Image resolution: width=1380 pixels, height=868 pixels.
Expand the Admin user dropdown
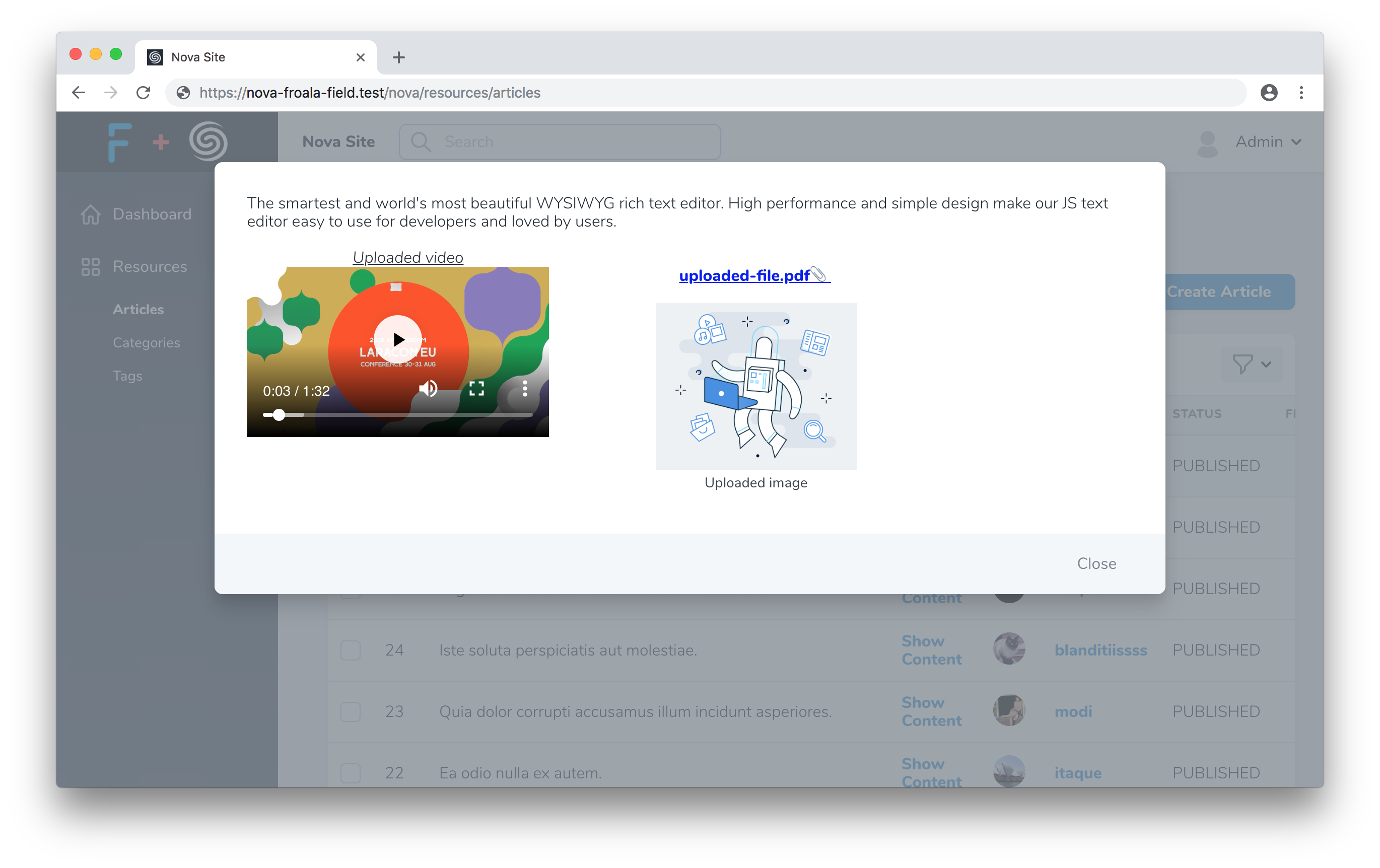(x=1267, y=141)
